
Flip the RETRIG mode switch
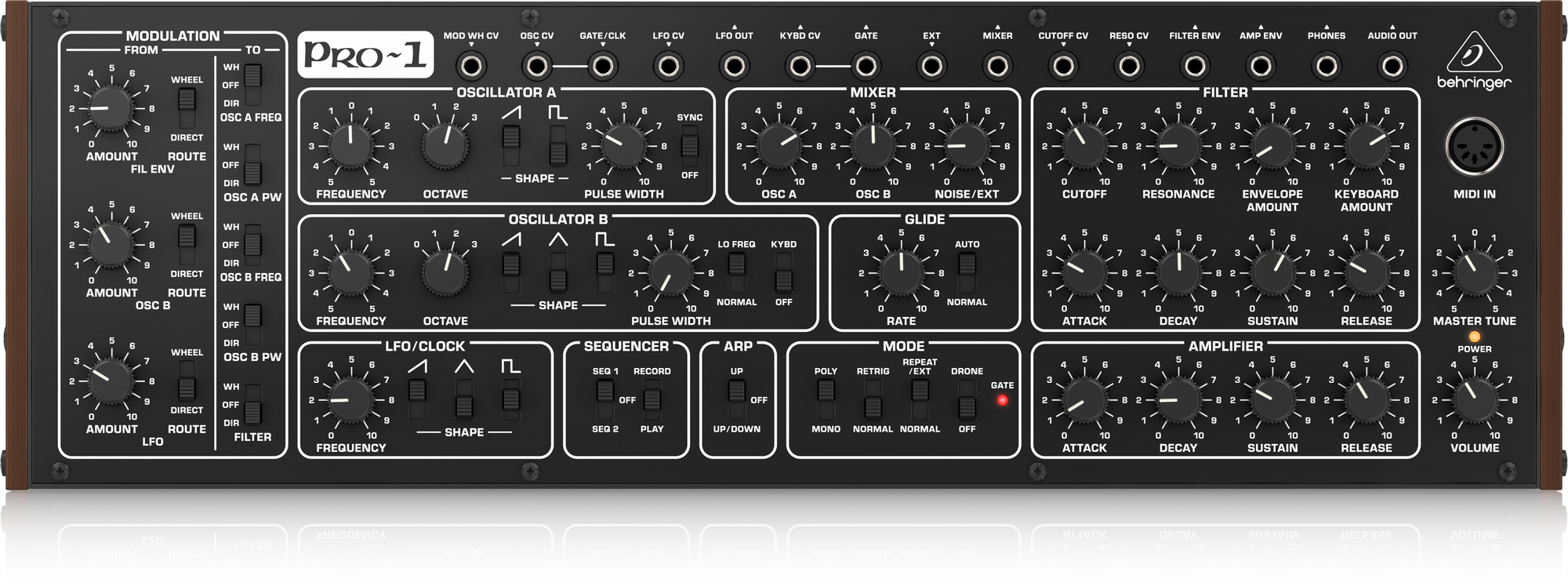pyautogui.click(x=873, y=399)
